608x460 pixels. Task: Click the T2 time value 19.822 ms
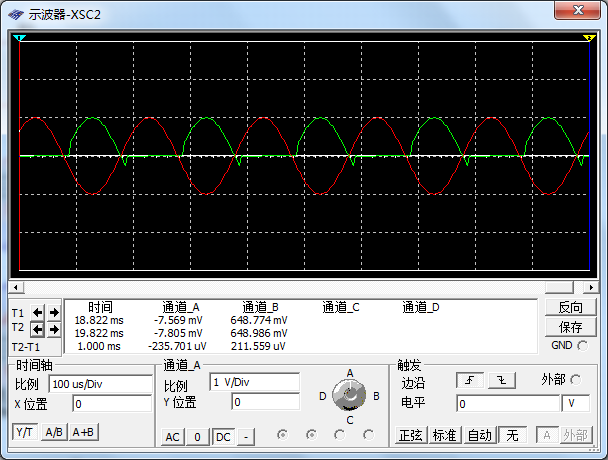click(99, 333)
